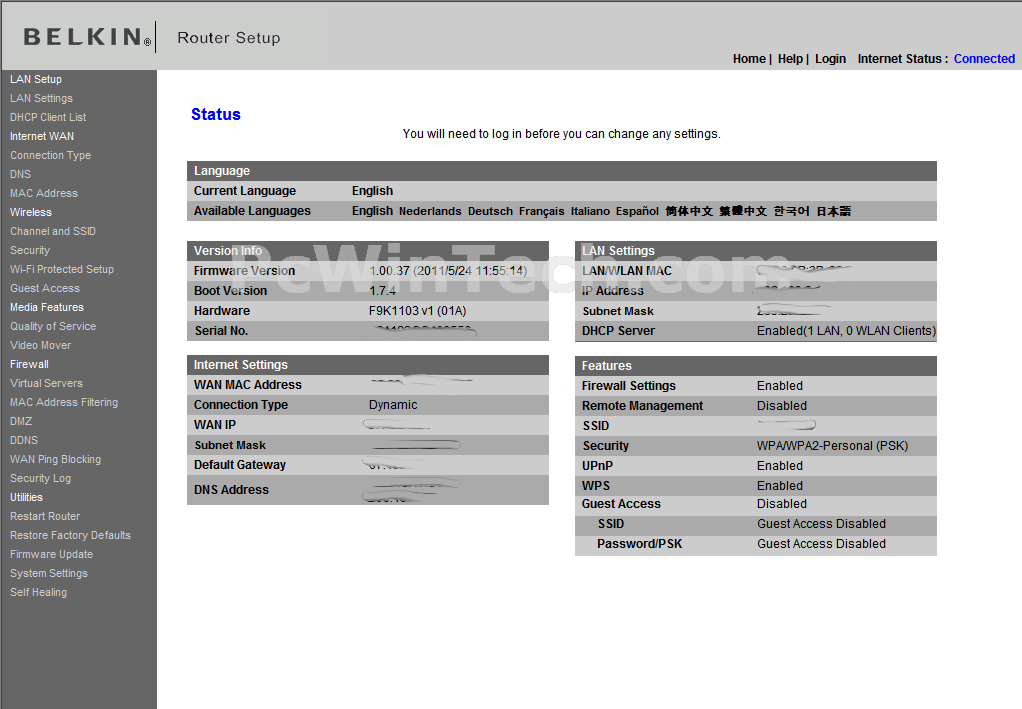1022x709 pixels.
Task: Click the LAN Setup sidebar heading
Action: [x=36, y=79]
